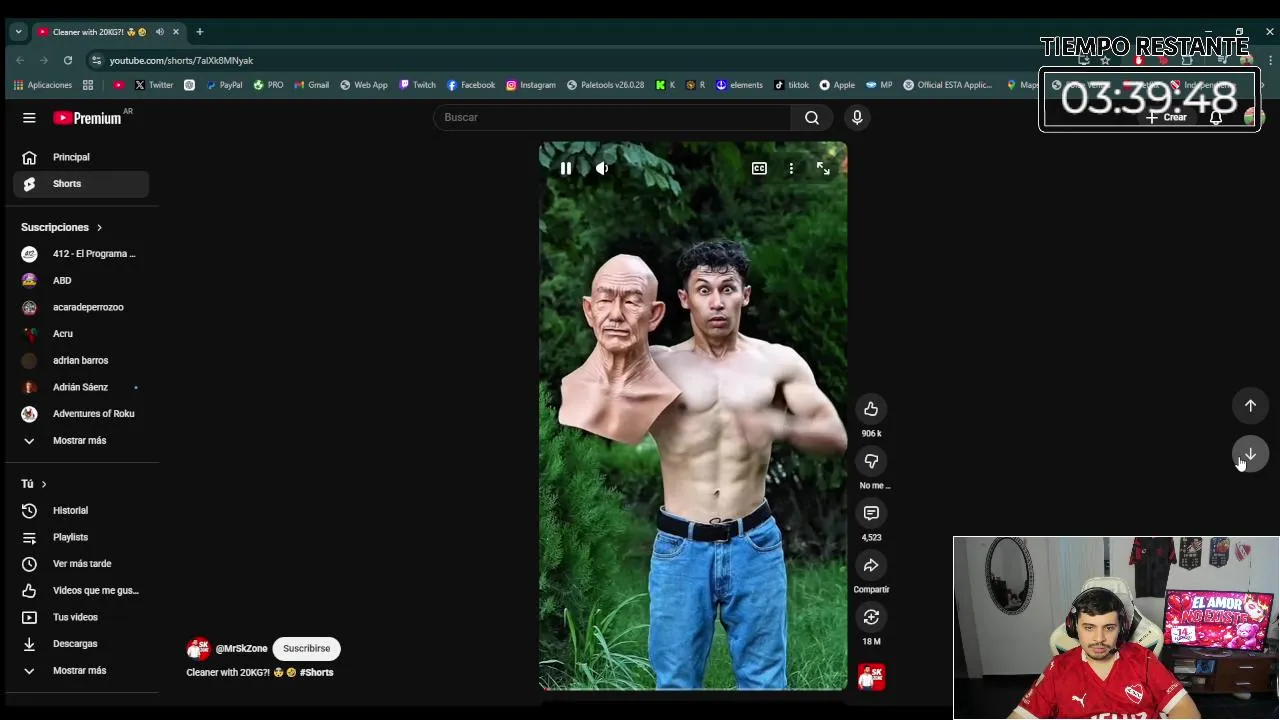Click the MrSkZone channel avatar
This screenshot has width=1280, height=720.
pos(198,649)
